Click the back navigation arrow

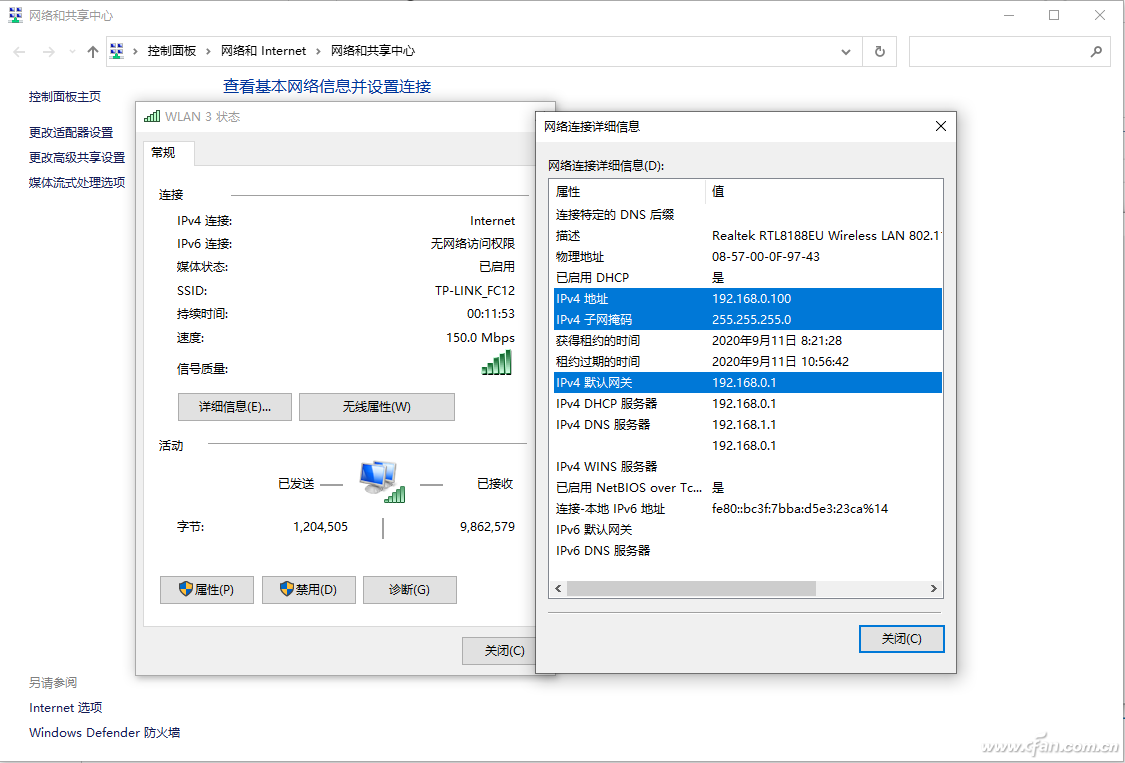click(17, 51)
